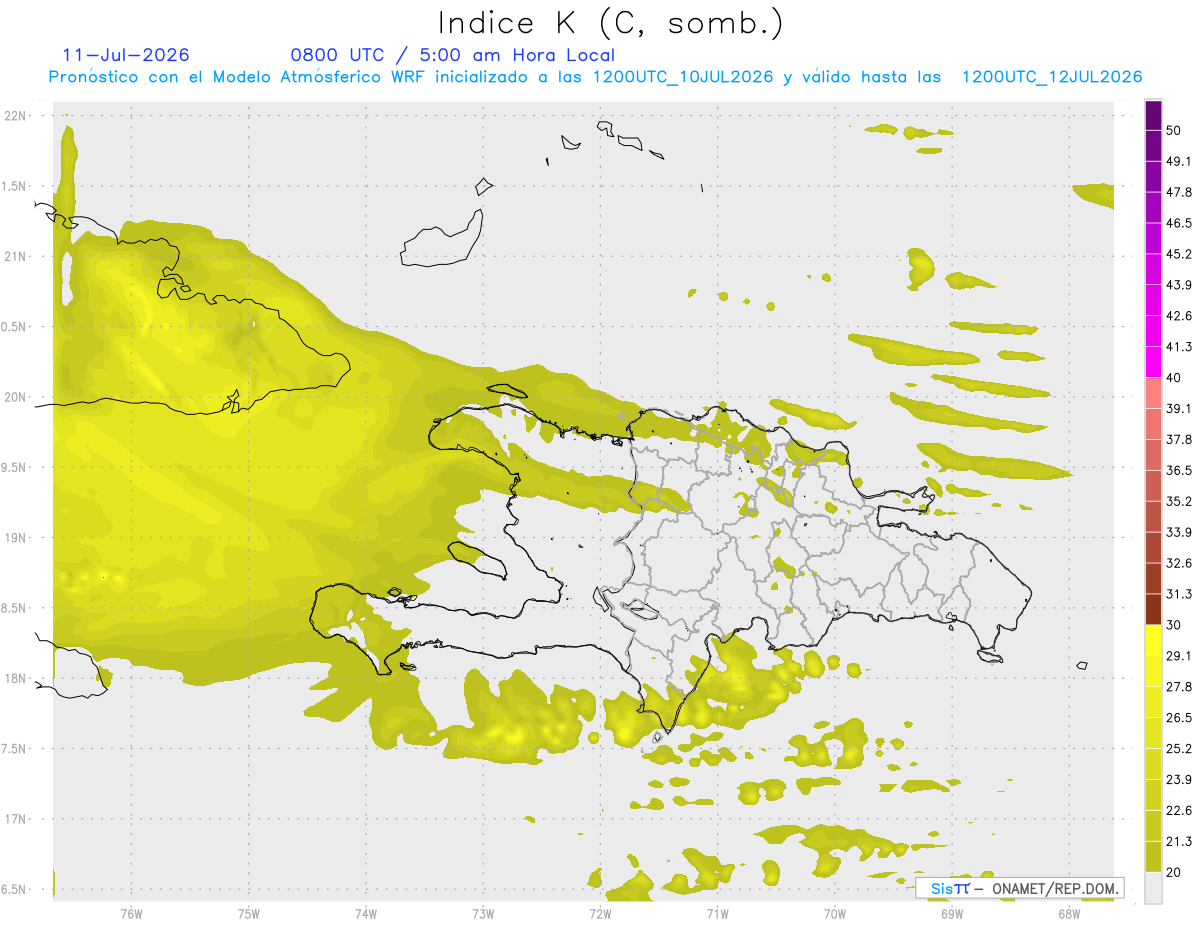Click the "17N" latitude axis label
Screen dimensions: 1200x927
click(x=17, y=819)
